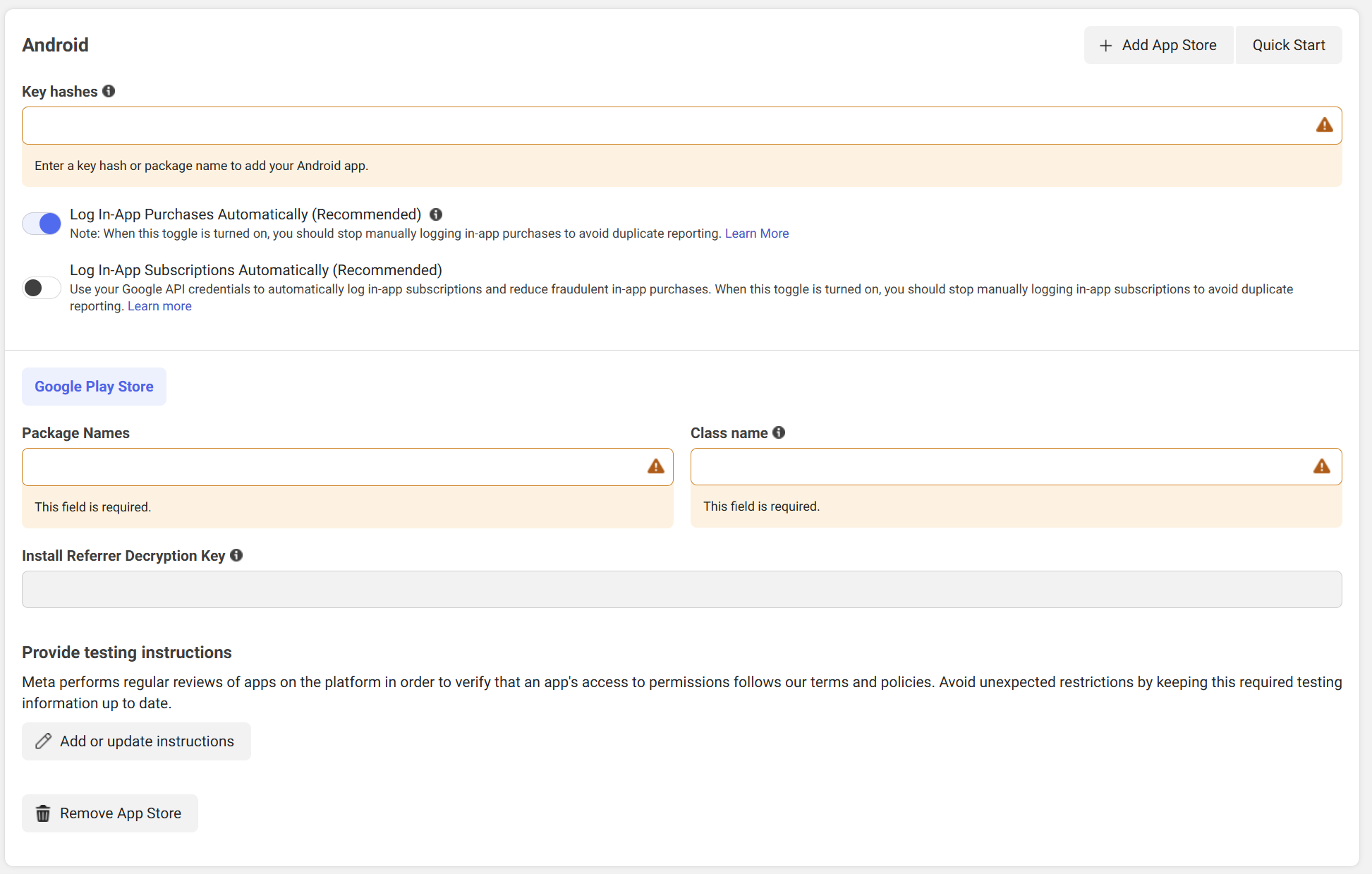Enable Log In-App Subscriptions Automatically
This screenshot has height=874, width=1372.
point(41,288)
